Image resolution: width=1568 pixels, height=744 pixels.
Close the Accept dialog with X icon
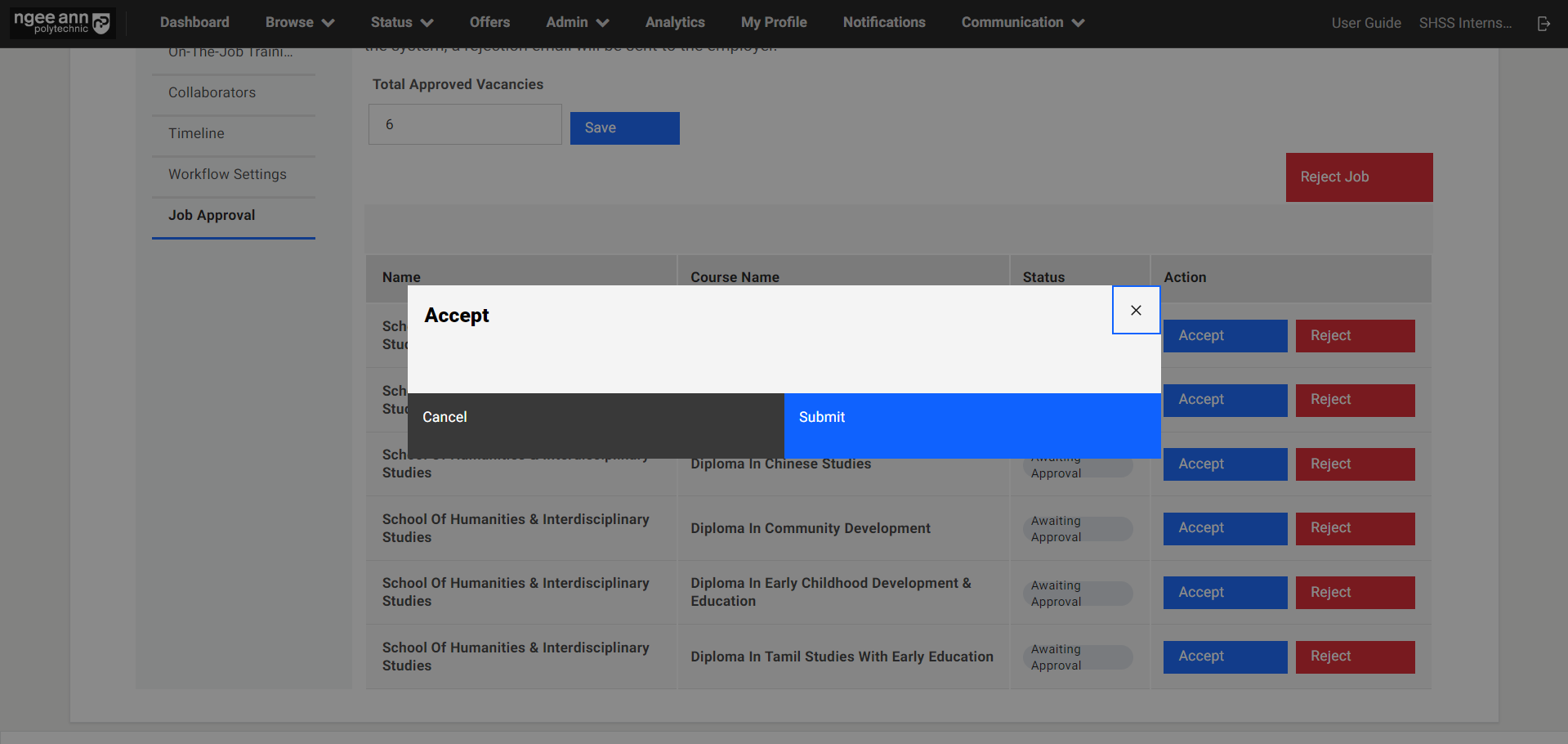(1136, 310)
